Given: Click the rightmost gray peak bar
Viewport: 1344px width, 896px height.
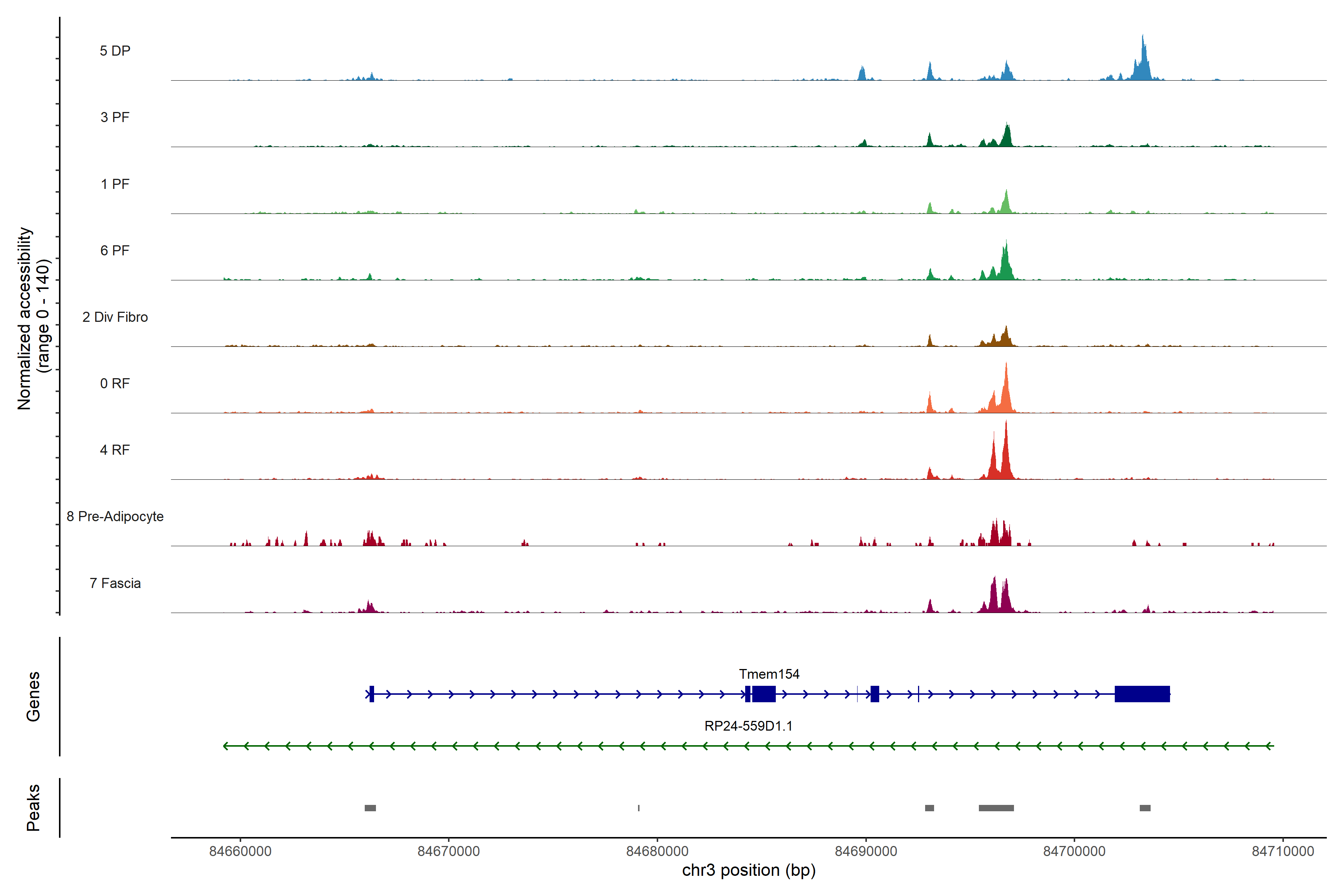Looking at the screenshot, I should (1145, 808).
